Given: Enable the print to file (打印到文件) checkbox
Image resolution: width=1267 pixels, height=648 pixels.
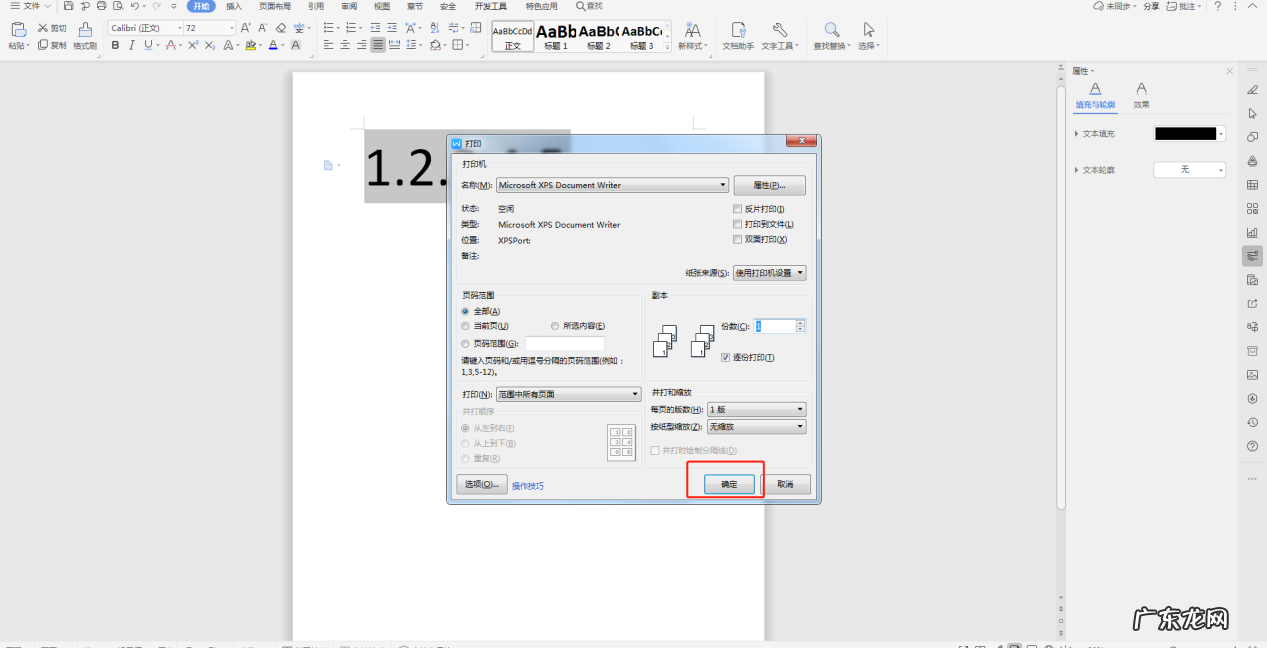Looking at the screenshot, I should pos(738,225).
